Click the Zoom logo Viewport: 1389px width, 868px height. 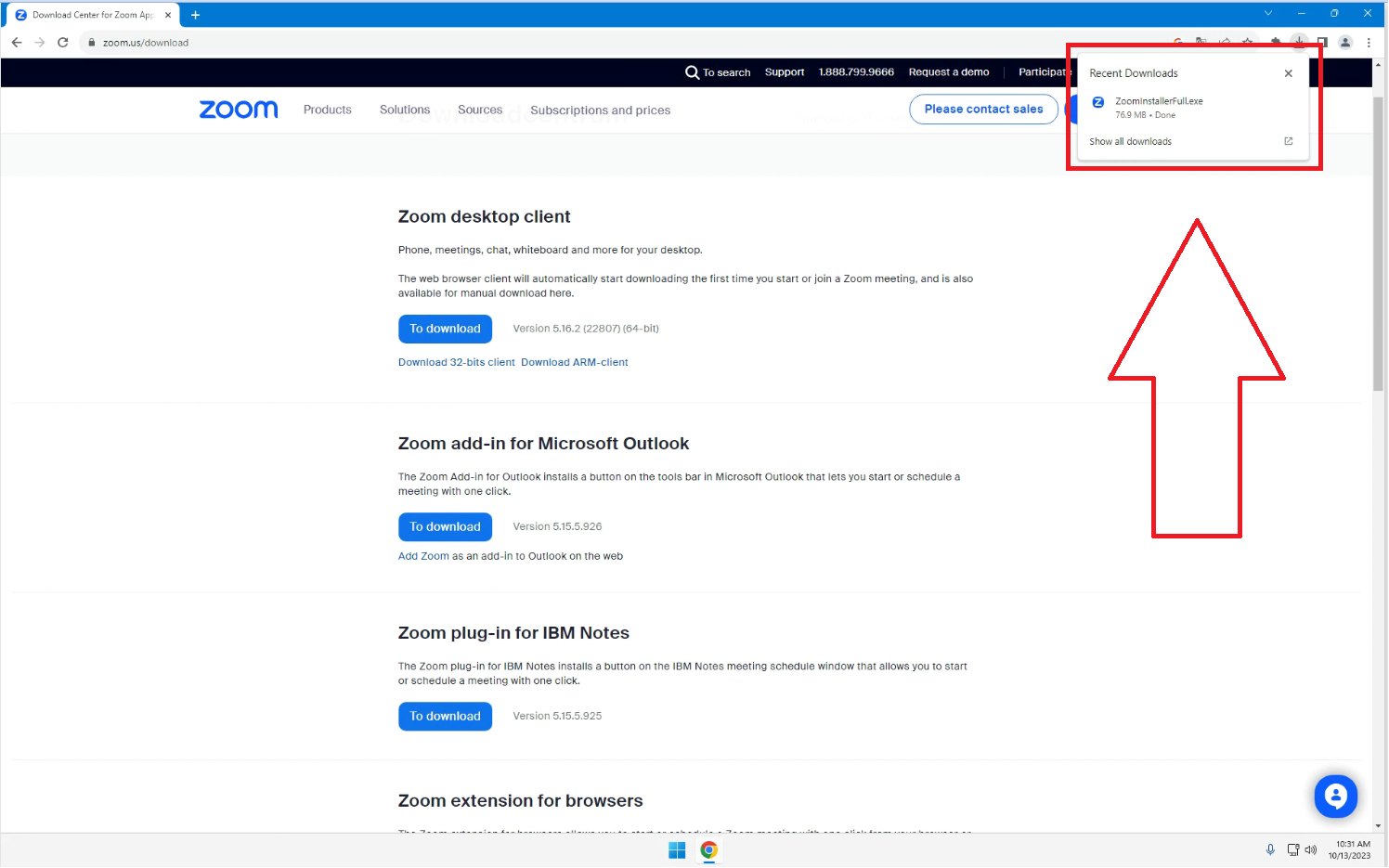coord(239,110)
